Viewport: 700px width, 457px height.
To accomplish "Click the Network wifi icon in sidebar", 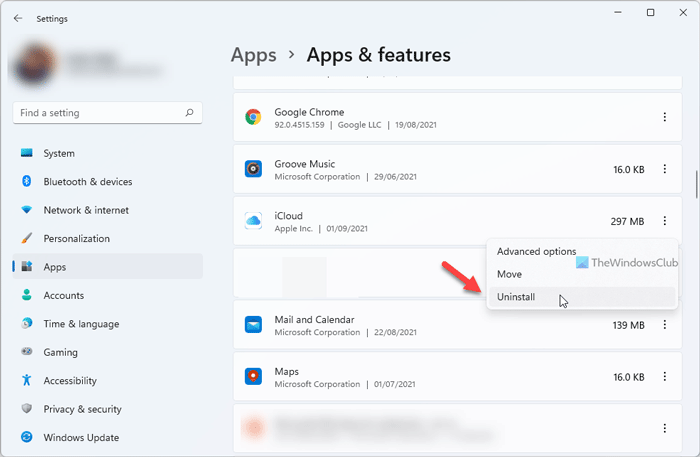I will point(27,210).
